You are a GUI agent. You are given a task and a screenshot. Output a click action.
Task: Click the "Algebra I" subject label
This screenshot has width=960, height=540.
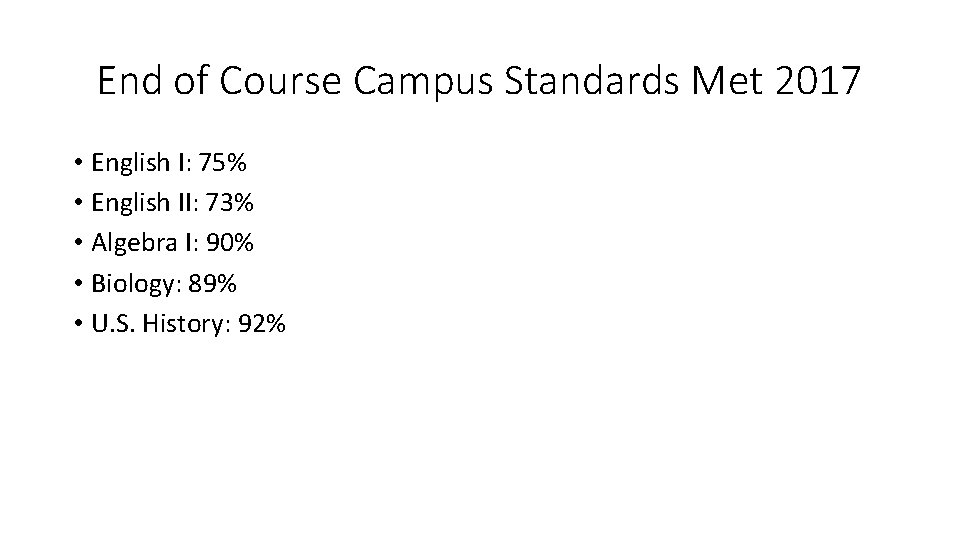tap(136, 243)
